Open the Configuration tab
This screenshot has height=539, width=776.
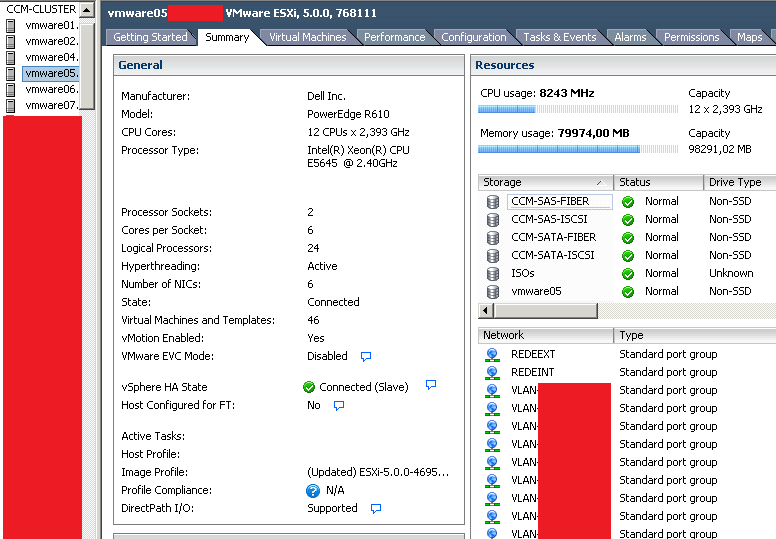point(474,37)
